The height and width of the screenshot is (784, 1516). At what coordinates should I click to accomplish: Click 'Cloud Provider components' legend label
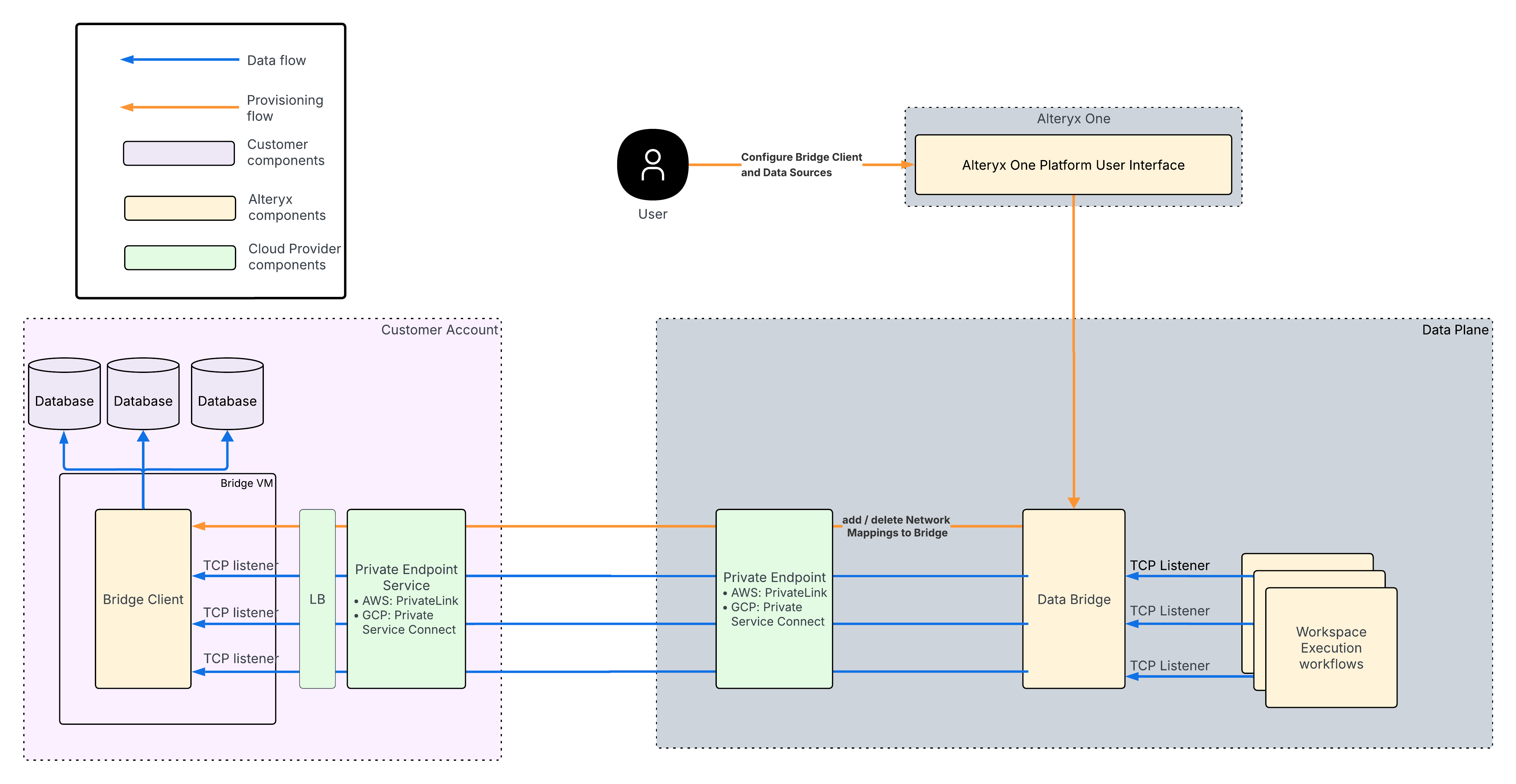(x=294, y=256)
